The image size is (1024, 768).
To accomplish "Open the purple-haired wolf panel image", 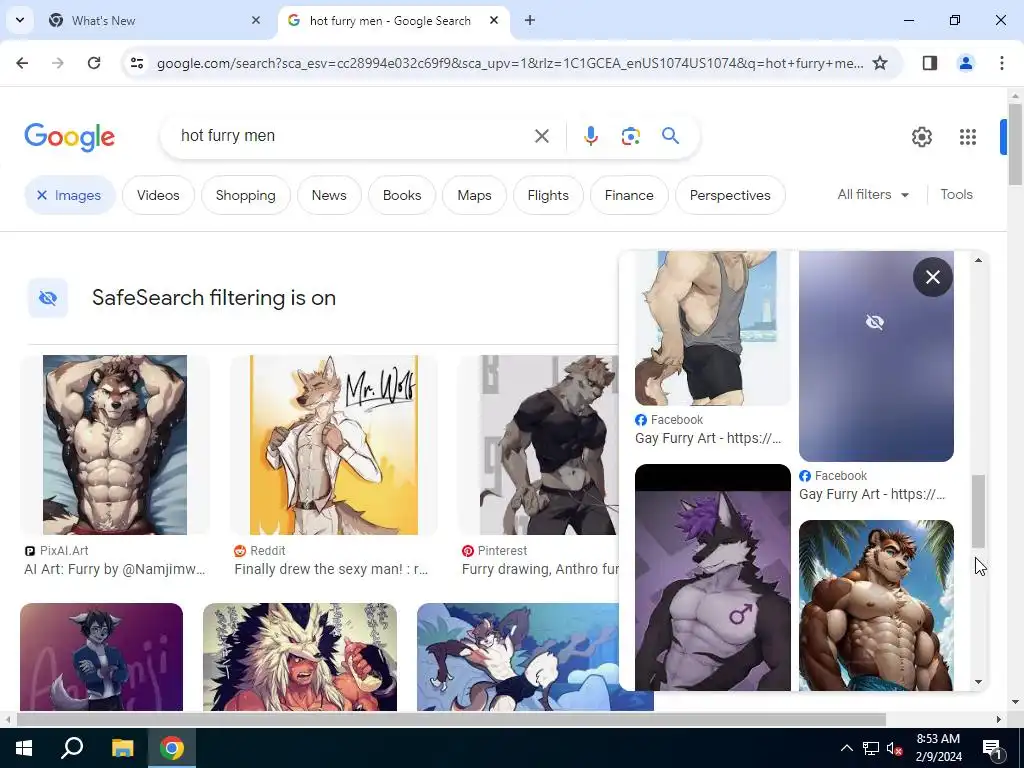I will (712, 577).
